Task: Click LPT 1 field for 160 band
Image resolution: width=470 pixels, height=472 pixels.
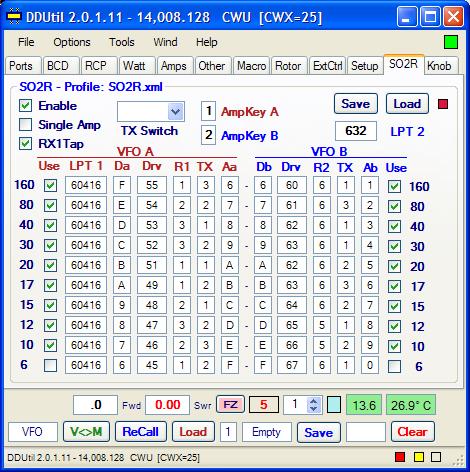Action: [x=86, y=185]
